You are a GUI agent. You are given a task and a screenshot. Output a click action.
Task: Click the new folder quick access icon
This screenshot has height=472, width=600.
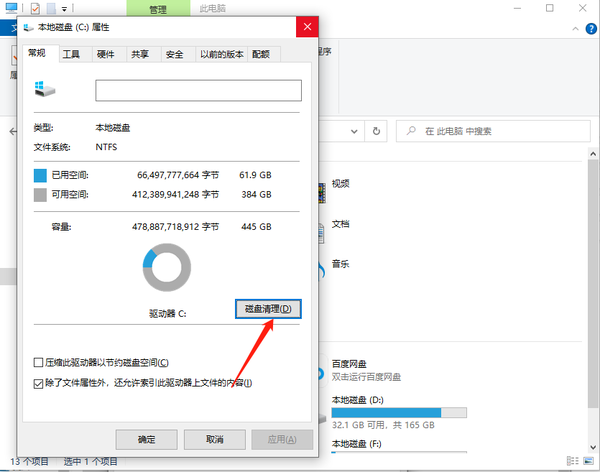click(x=51, y=8)
